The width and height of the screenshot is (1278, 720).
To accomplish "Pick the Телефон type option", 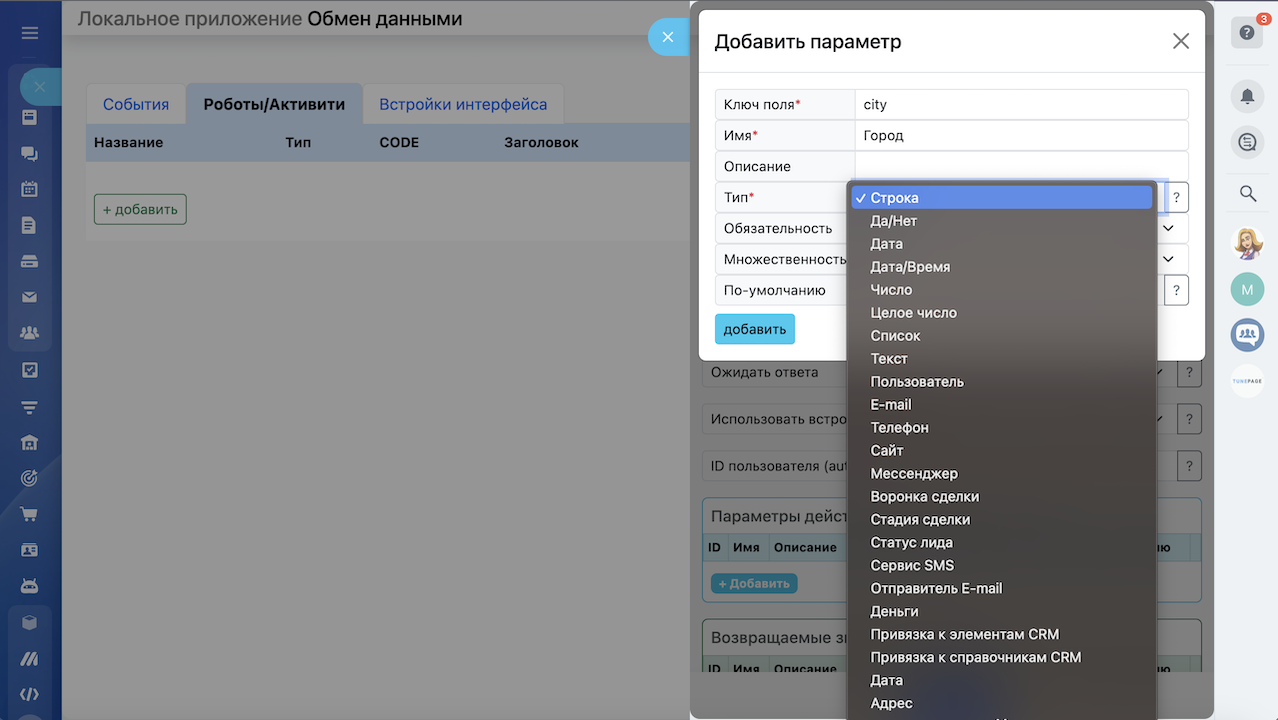I will 899,428.
